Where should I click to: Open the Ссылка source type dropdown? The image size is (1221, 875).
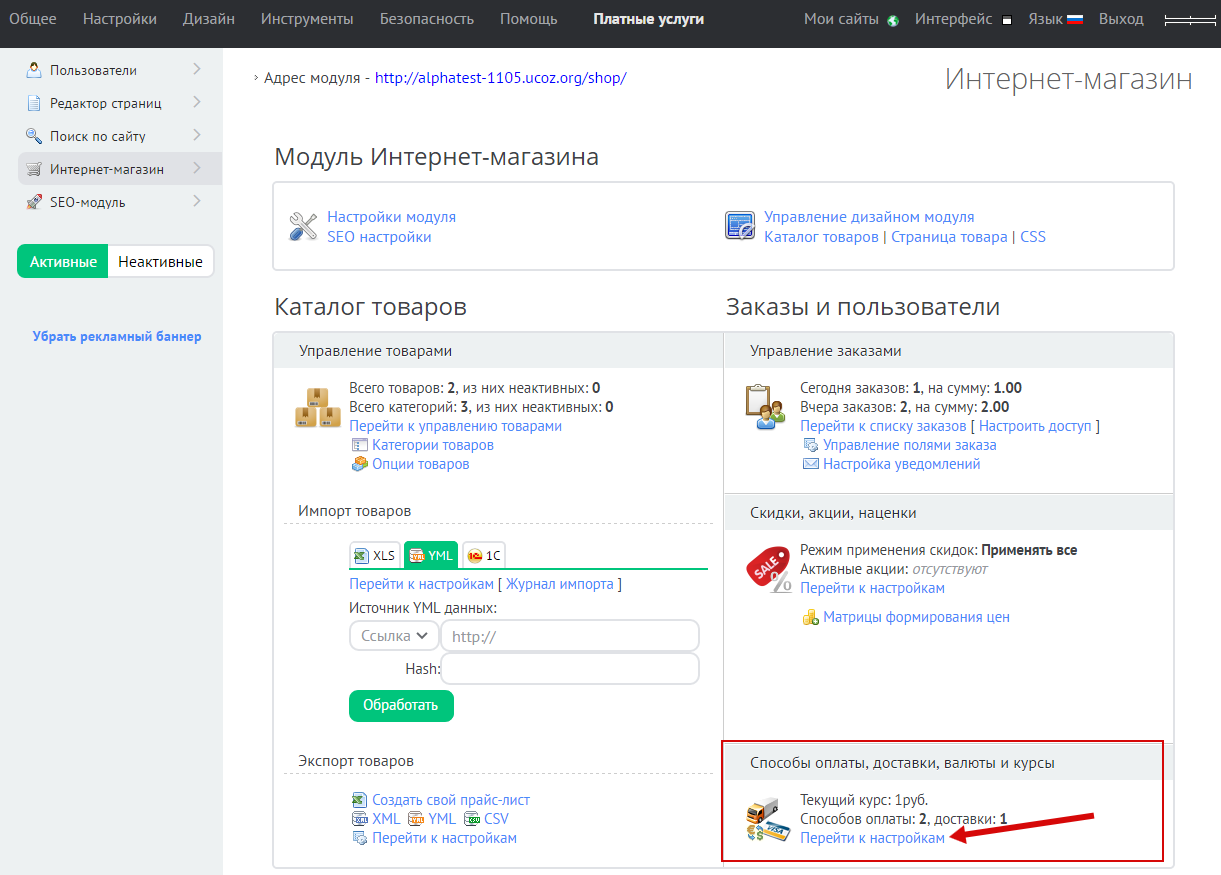(x=394, y=636)
